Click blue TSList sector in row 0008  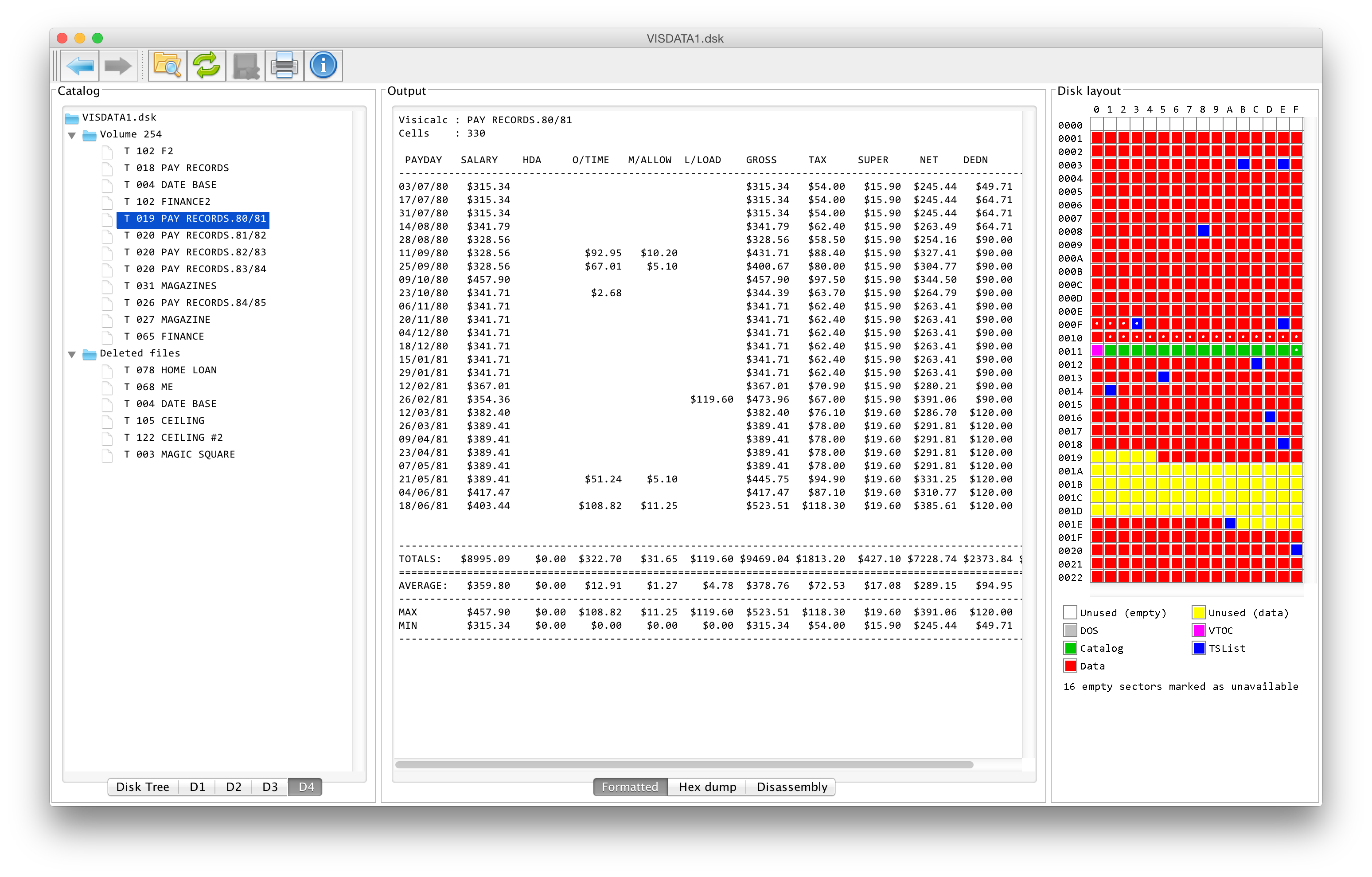click(1203, 231)
